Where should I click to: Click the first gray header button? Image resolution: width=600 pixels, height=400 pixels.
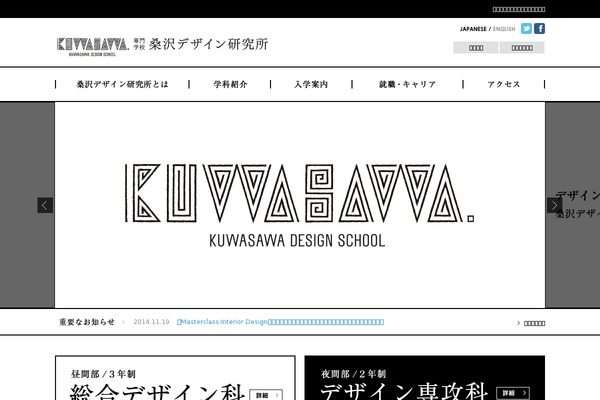(476, 48)
